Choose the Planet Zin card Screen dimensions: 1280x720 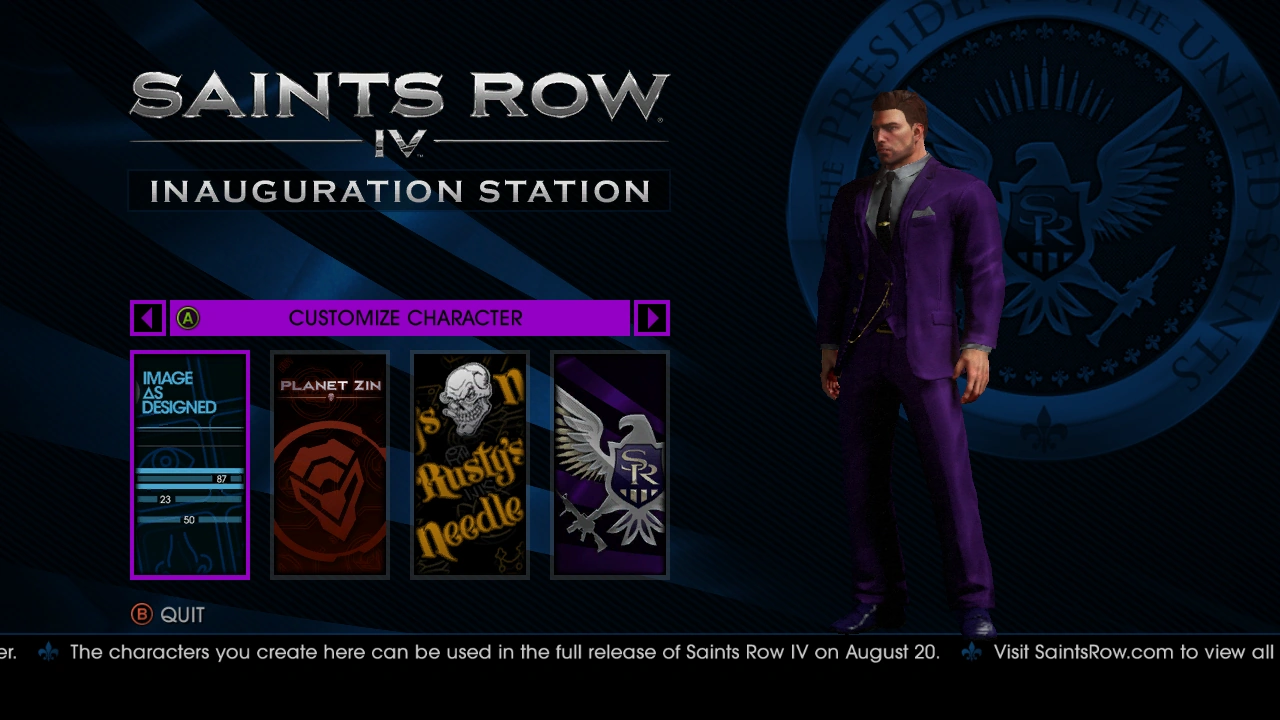[330, 464]
